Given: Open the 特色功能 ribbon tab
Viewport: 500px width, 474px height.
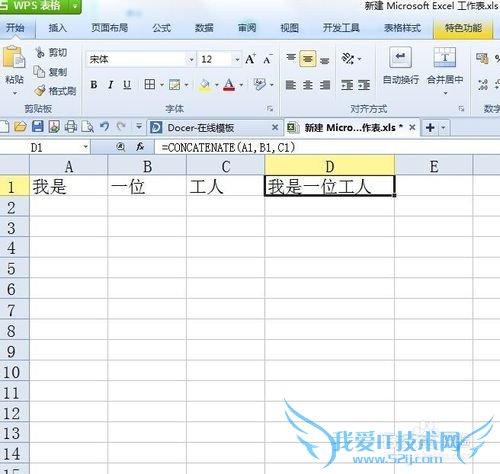Looking at the screenshot, I should click(x=463, y=28).
